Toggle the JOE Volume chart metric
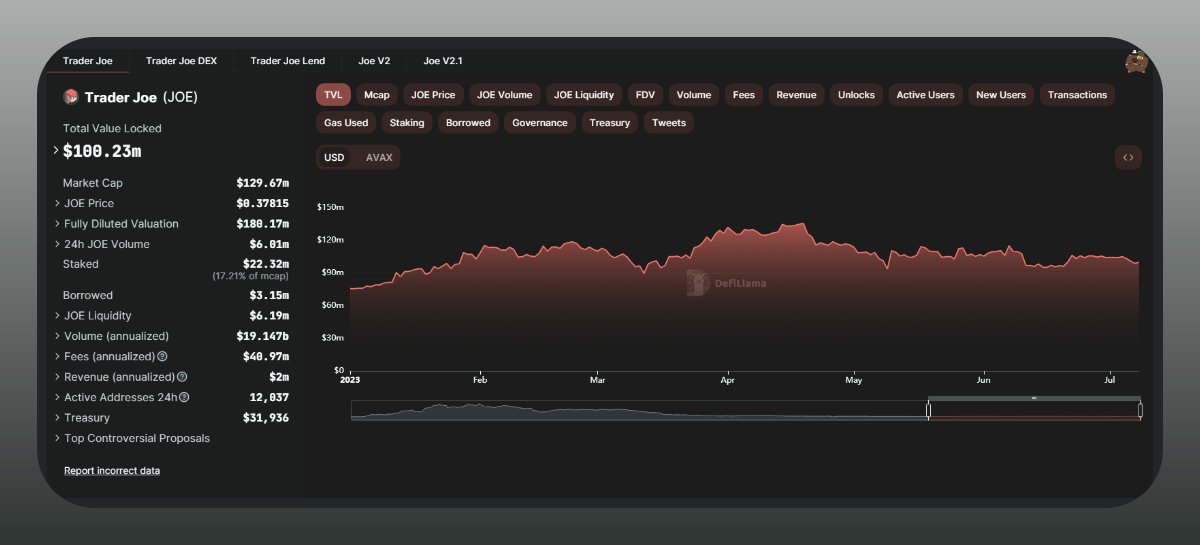 coord(505,95)
